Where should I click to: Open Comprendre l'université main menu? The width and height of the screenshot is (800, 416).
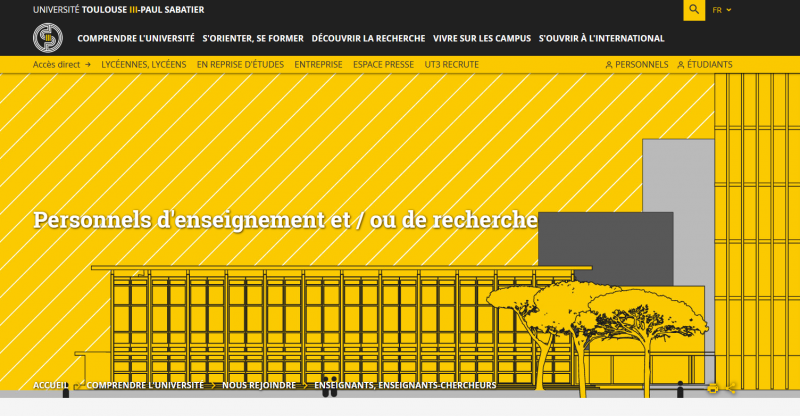(136, 39)
